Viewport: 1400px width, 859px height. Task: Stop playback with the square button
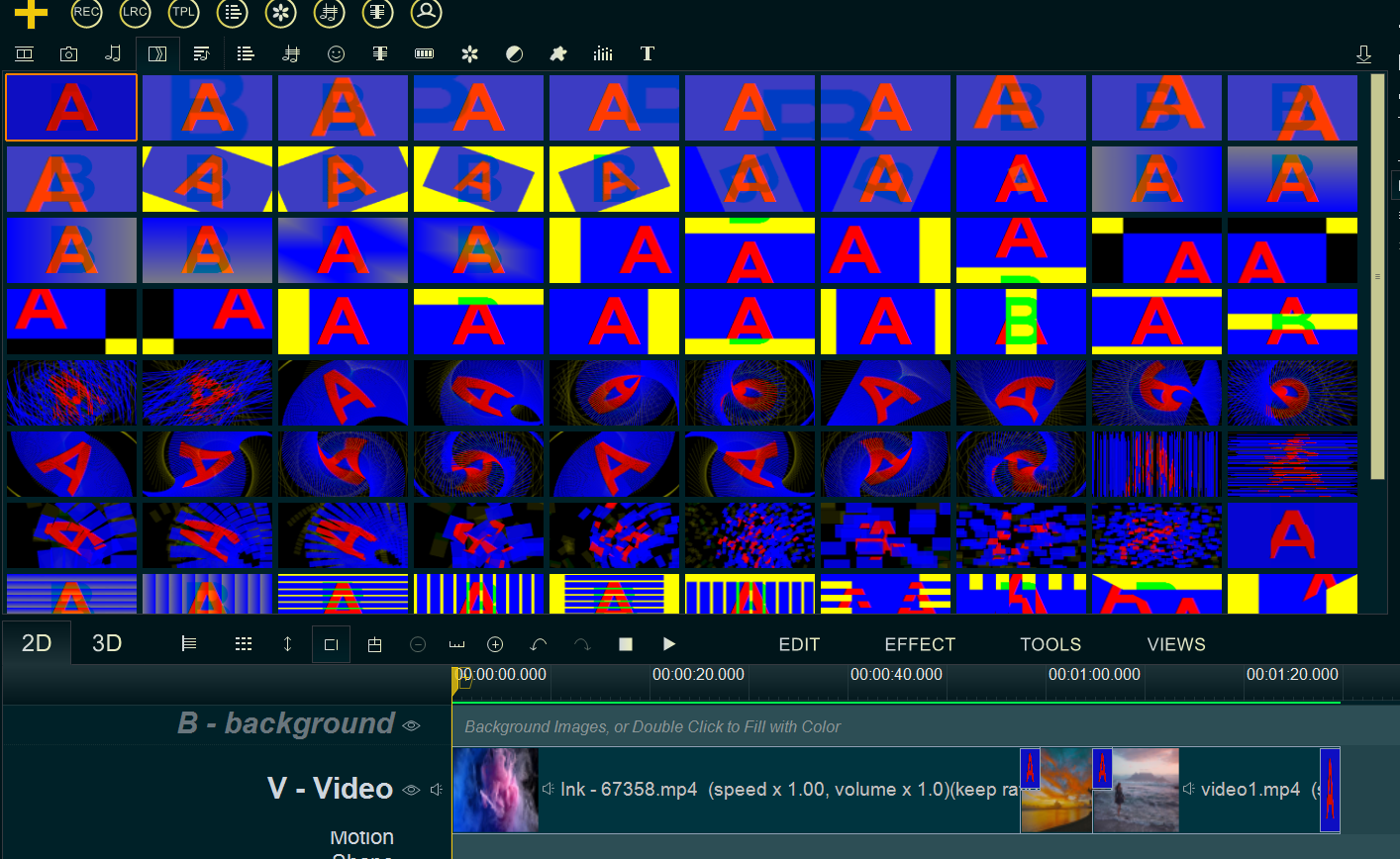626,644
